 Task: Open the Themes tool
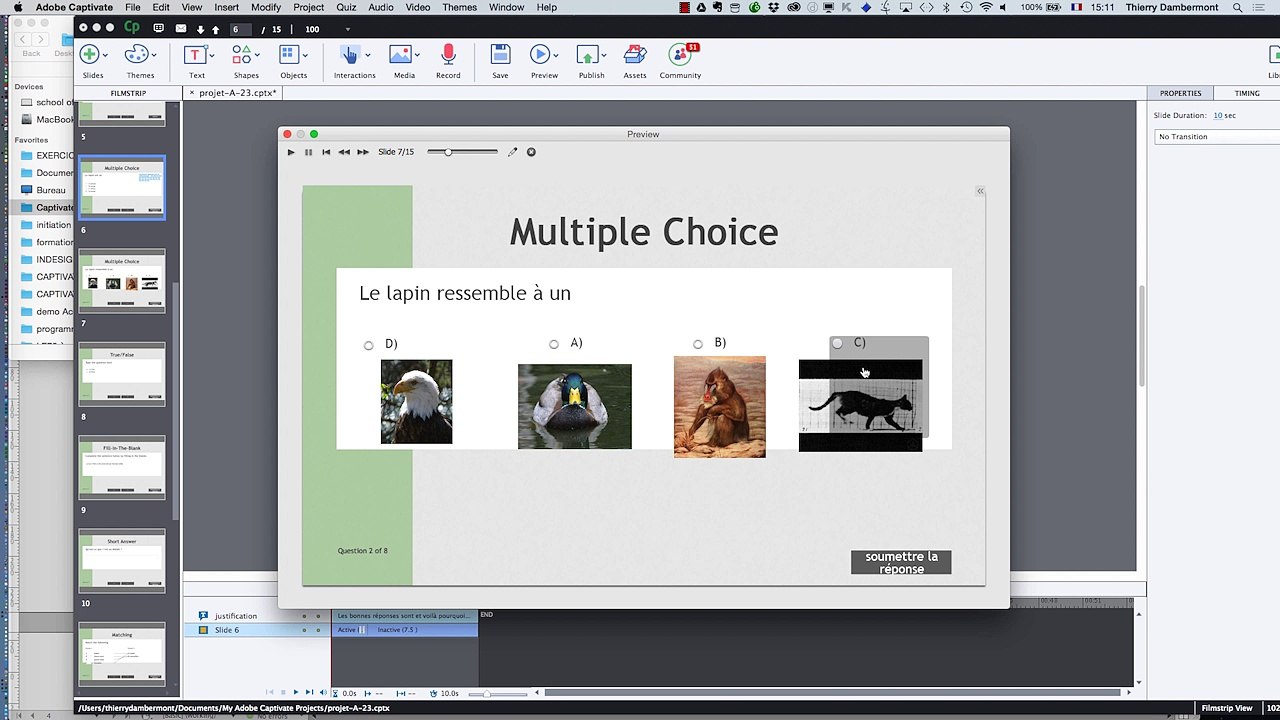pos(137,55)
